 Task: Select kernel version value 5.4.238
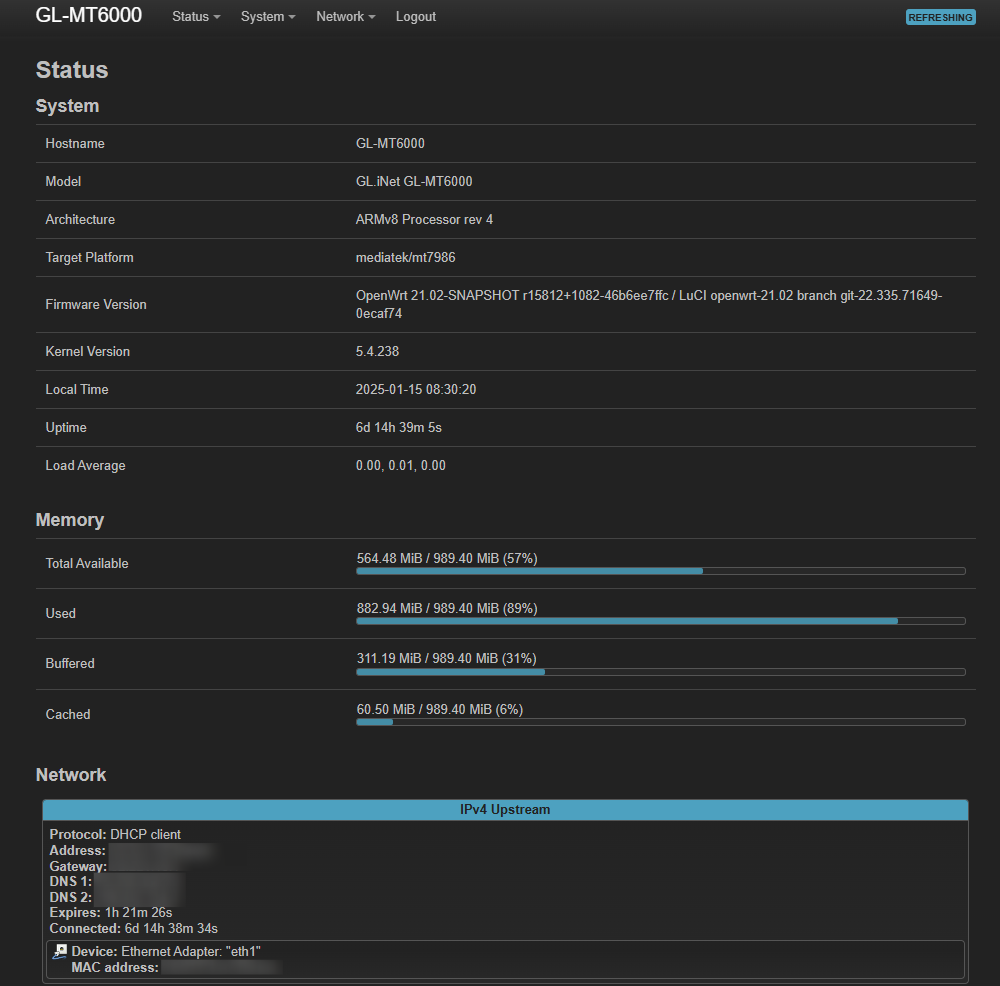point(378,351)
